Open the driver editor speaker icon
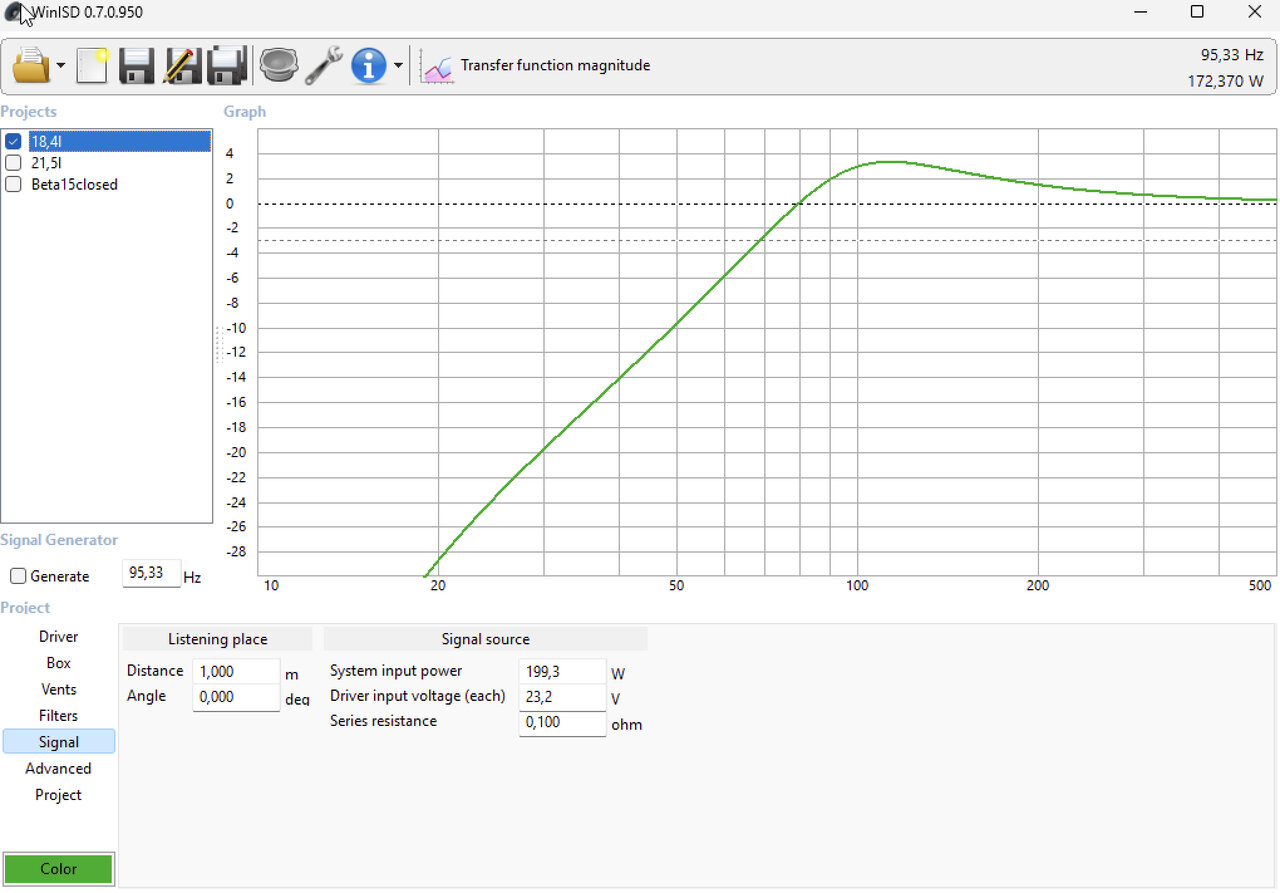 point(279,66)
